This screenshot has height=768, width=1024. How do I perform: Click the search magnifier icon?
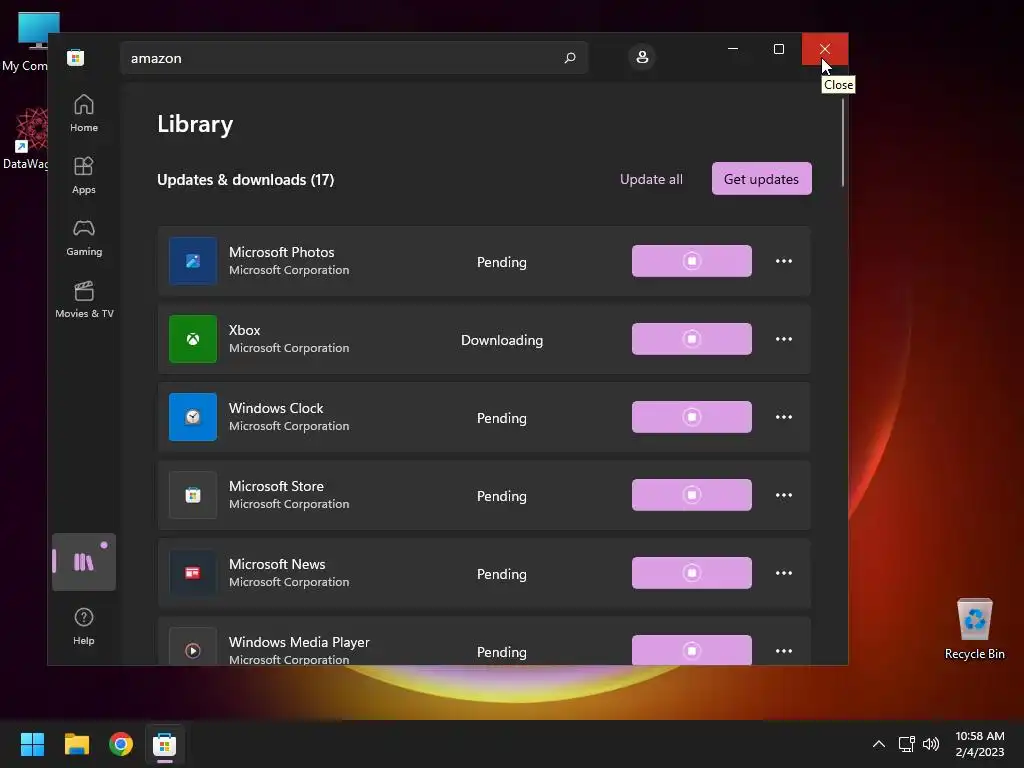pos(569,58)
